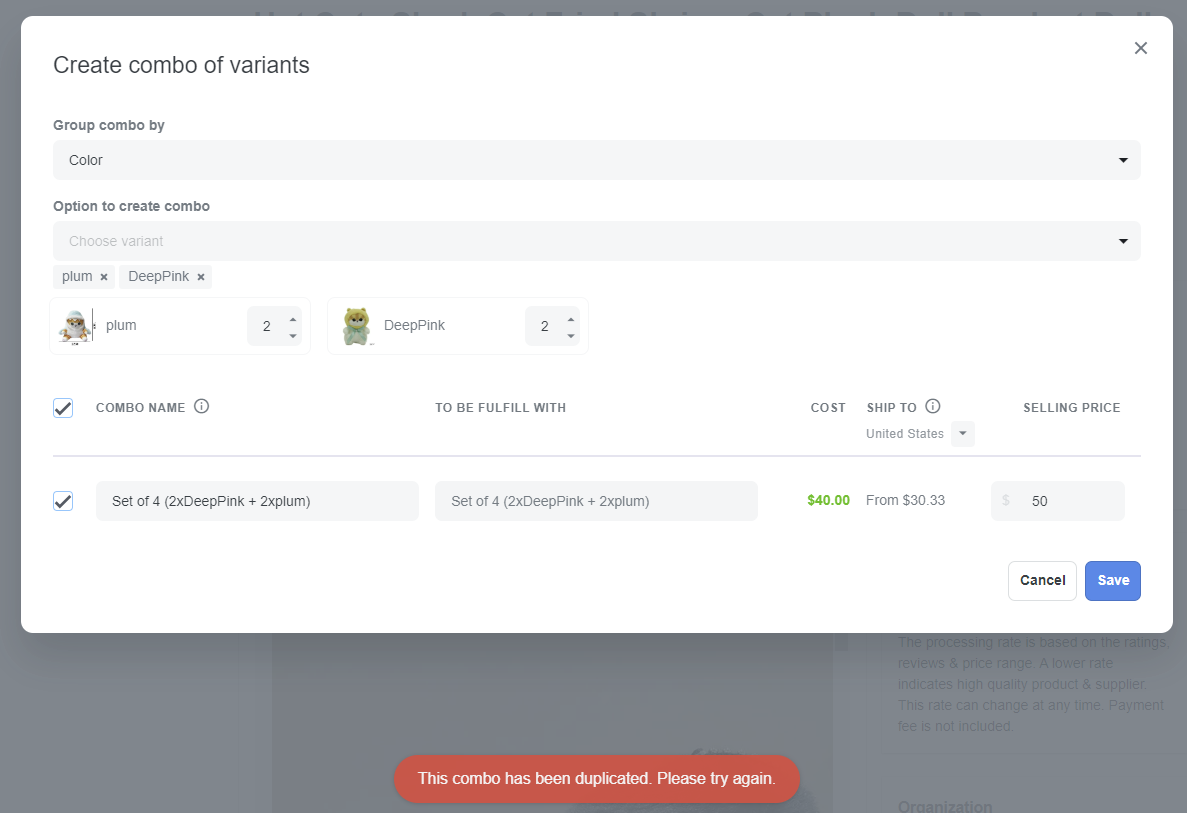Click the info icon beside Combo Name
Screen dimensions: 1187x813
pyautogui.click(x=201, y=406)
